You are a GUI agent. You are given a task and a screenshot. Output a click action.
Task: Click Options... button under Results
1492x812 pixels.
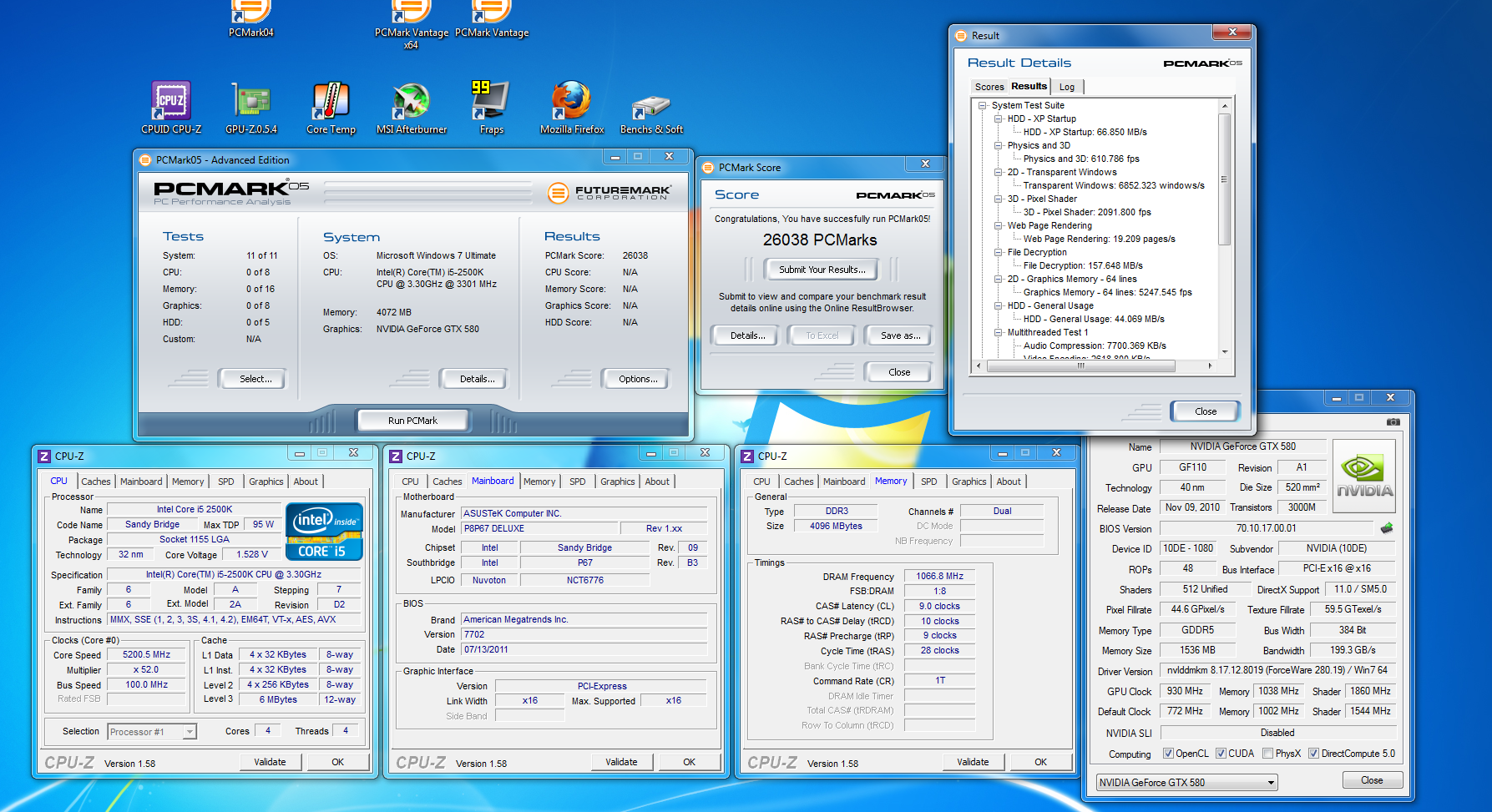(x=638, y=379)
